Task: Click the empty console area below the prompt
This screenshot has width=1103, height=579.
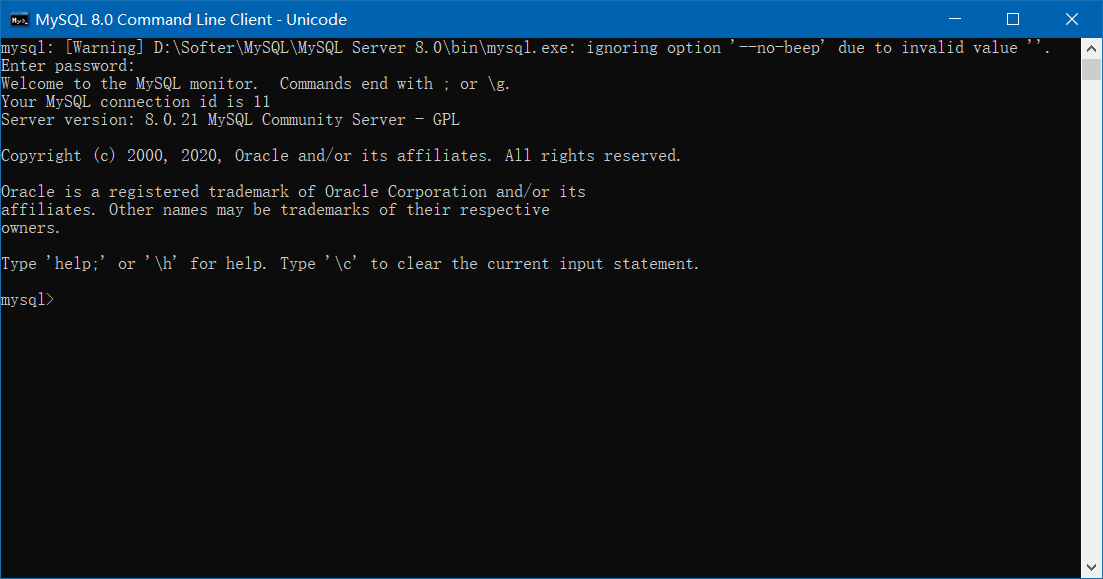Action: coord(500,430)
